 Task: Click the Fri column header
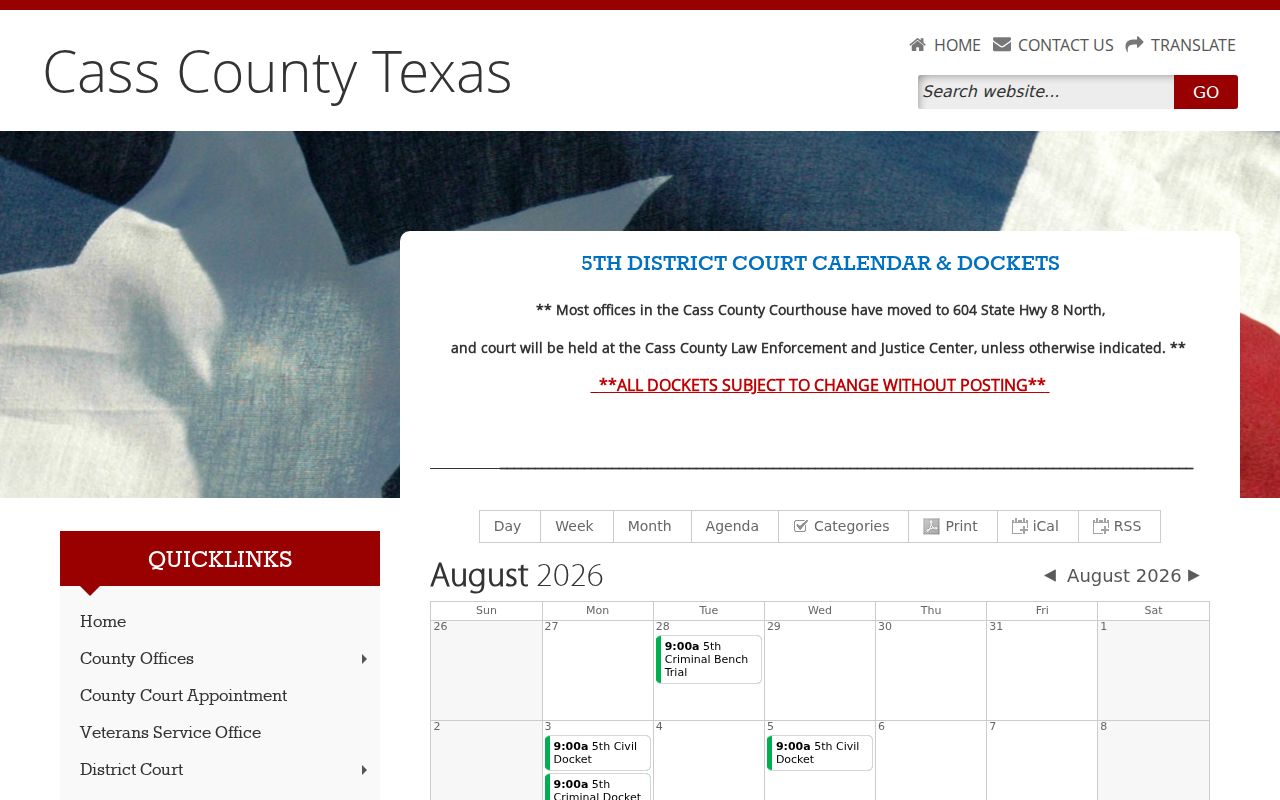click(1042, 610)
